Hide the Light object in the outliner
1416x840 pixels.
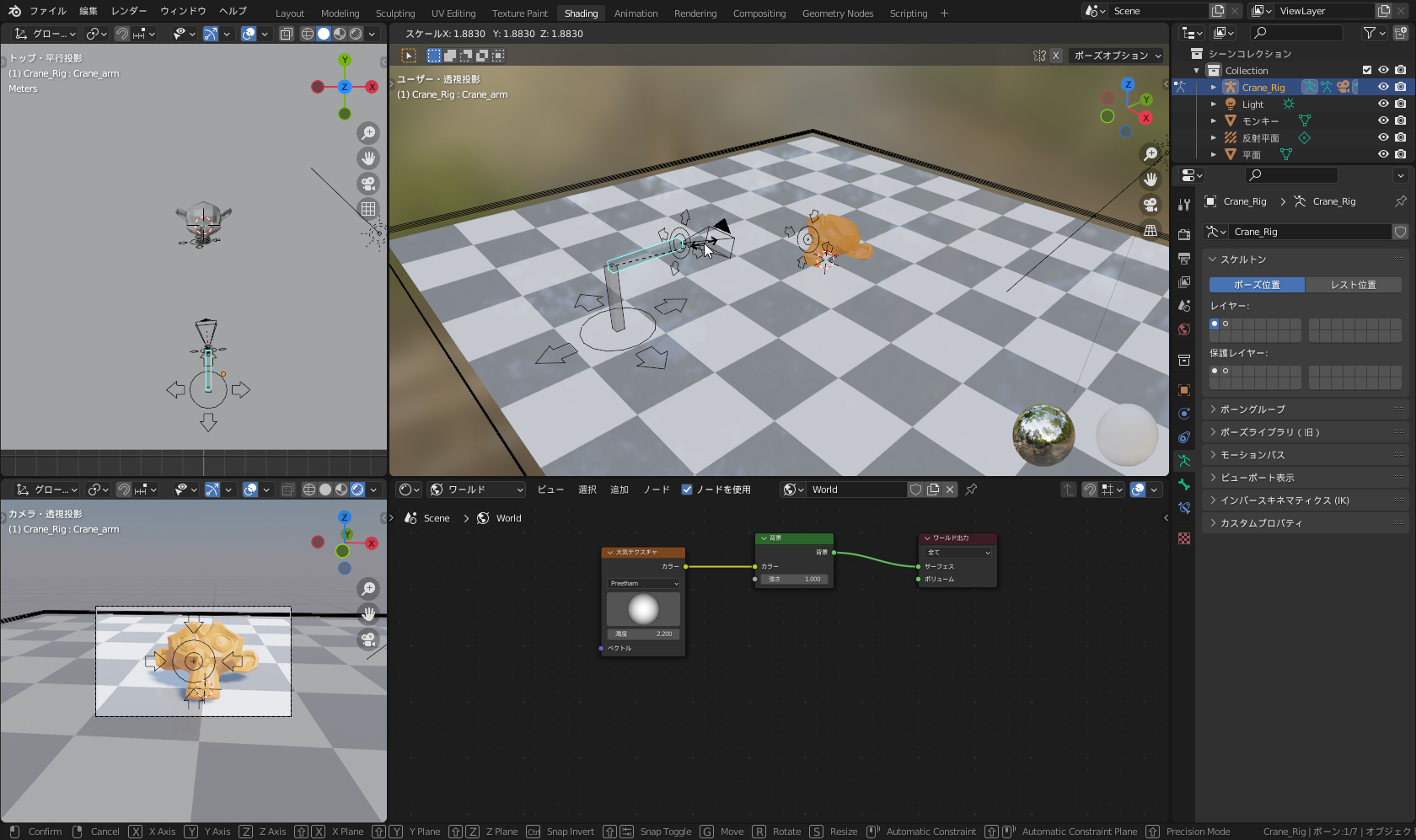[1382, 104]
